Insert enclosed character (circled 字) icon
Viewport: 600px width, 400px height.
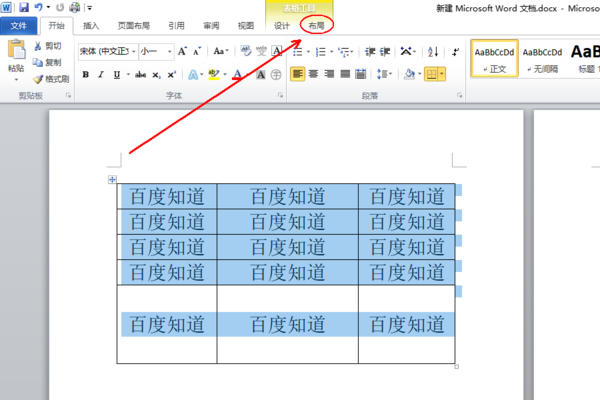click(x=276, y=75)
